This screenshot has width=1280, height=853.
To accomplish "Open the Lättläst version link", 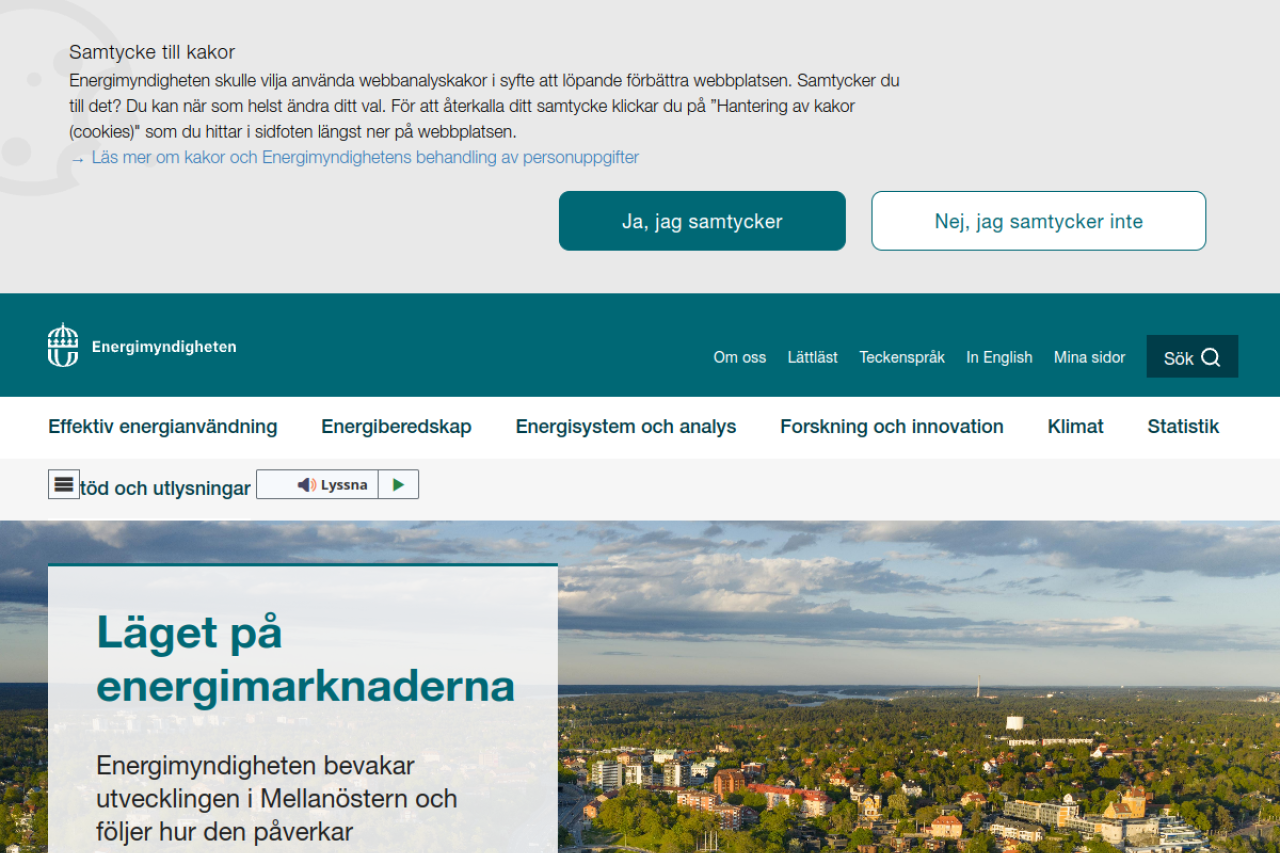I will [x=812, y=357].
